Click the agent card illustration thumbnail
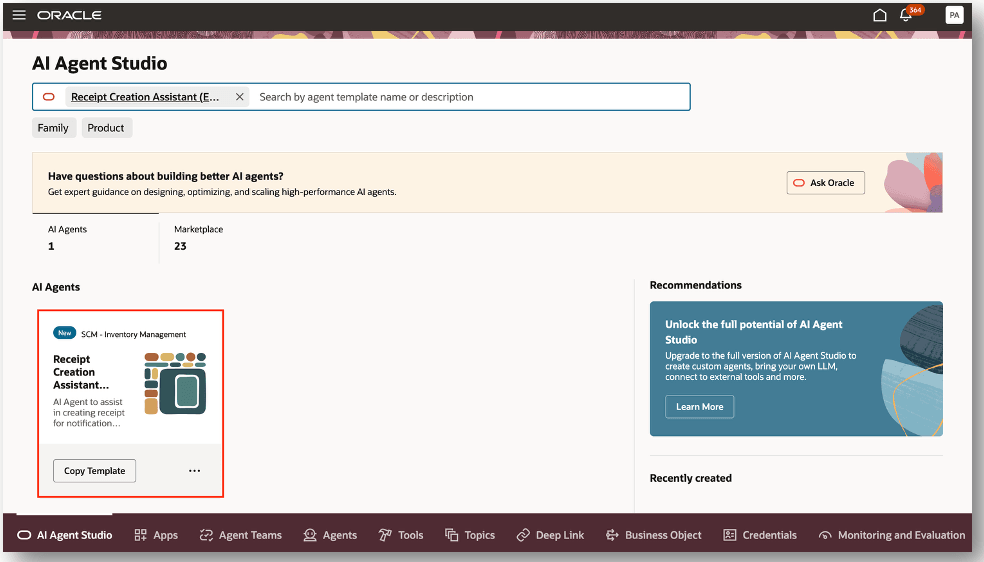 point(175,383)
